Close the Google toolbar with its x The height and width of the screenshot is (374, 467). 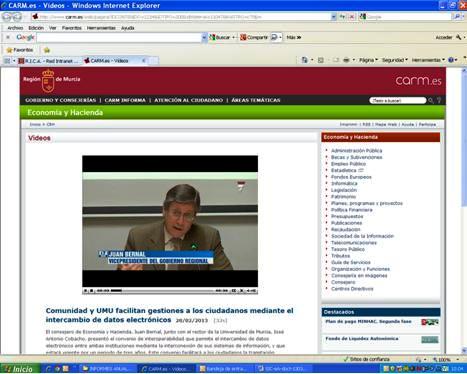coord(7,37)
